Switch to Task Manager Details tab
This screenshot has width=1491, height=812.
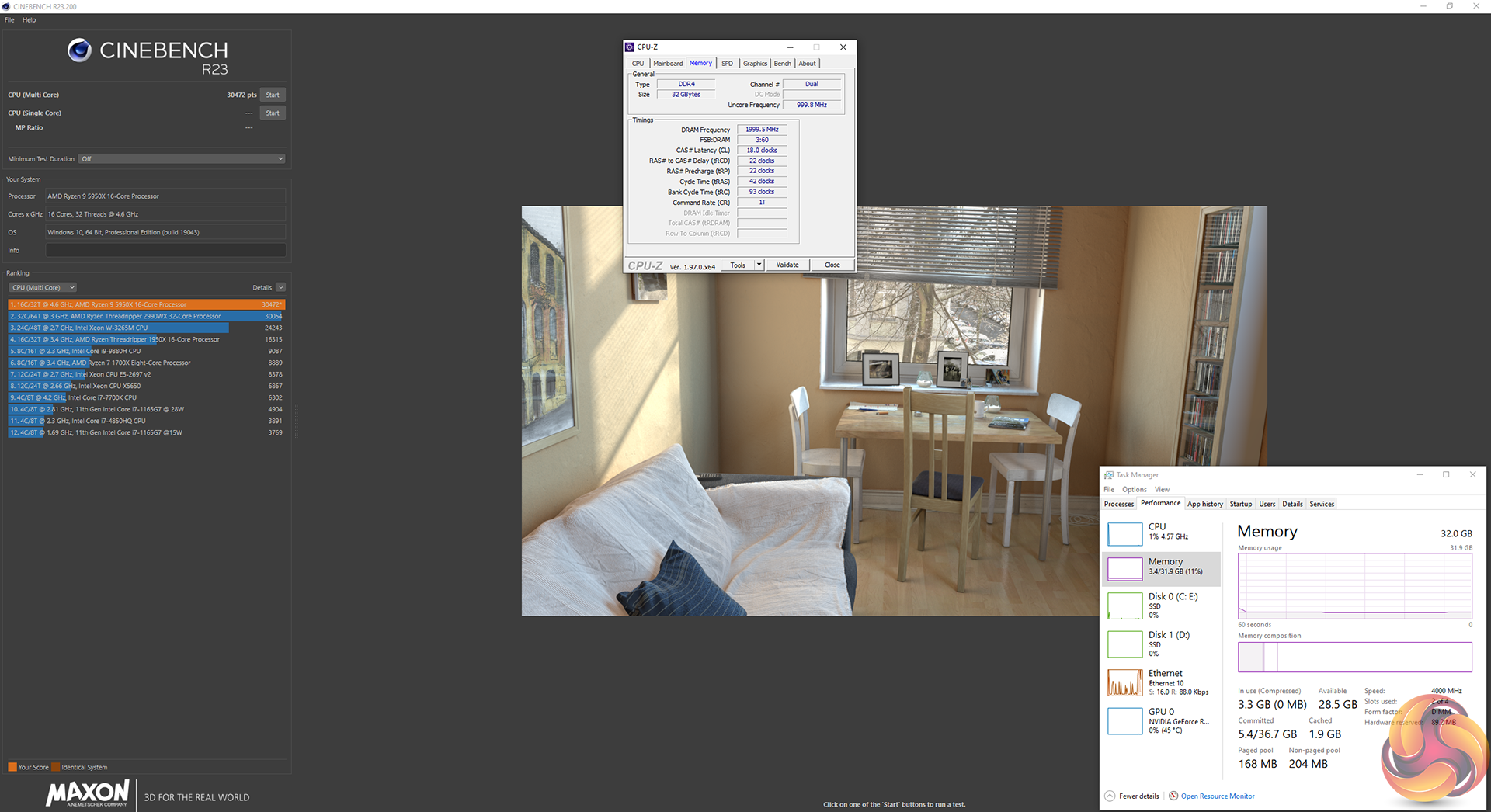[1293, 504]
